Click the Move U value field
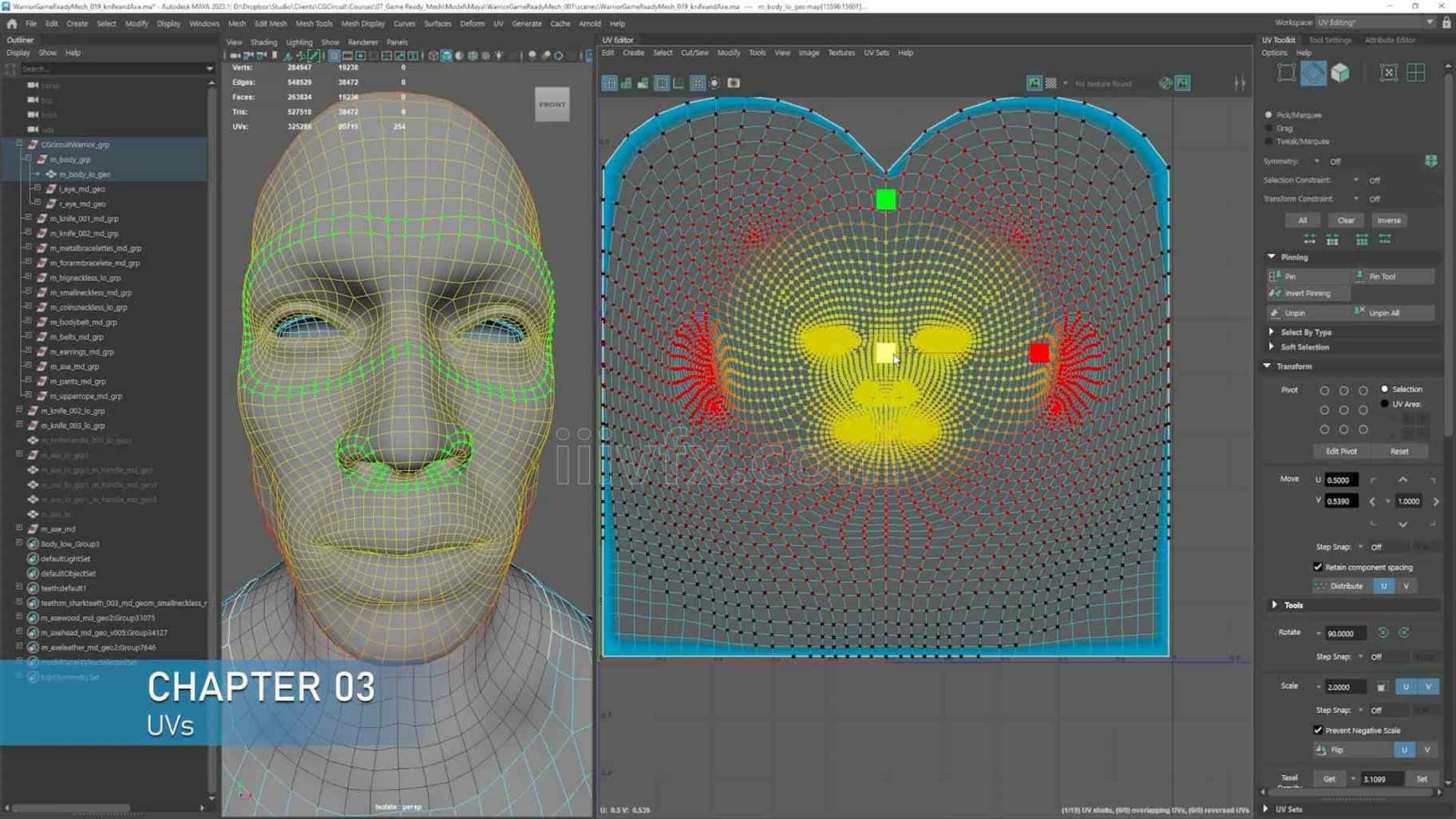This screenshot has height=819, width=1456. [1341, 480]
